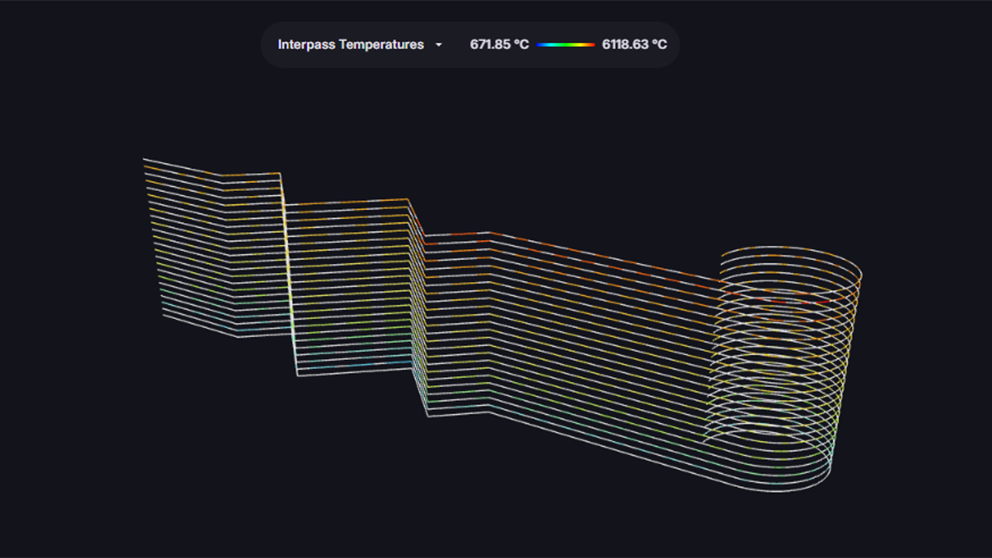Click the red end of the temperature gradient
This screenshot has height=558, width=992.
pyautogui.click(x=591, y=45)
